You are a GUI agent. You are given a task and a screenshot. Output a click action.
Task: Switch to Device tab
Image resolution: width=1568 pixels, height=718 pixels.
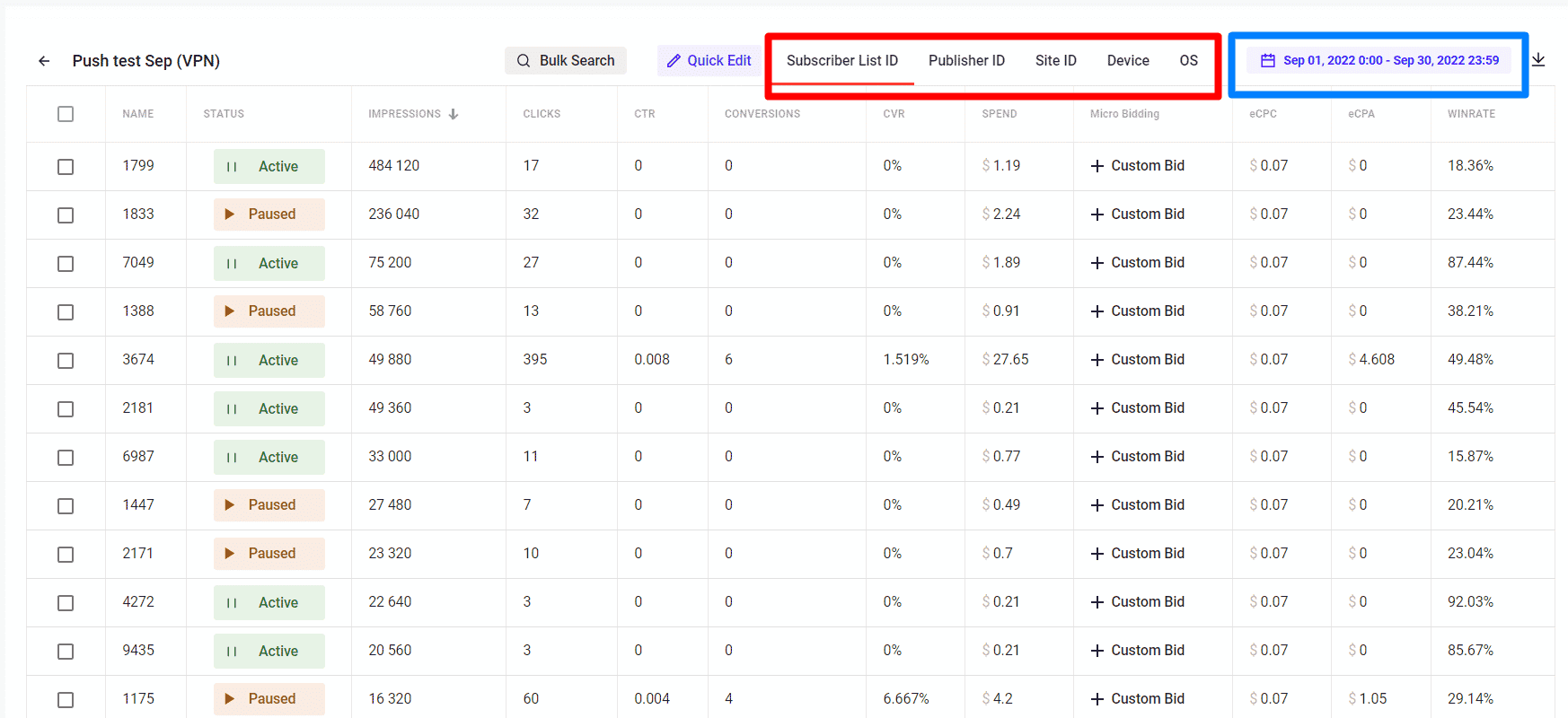[x=1128, y=61]
